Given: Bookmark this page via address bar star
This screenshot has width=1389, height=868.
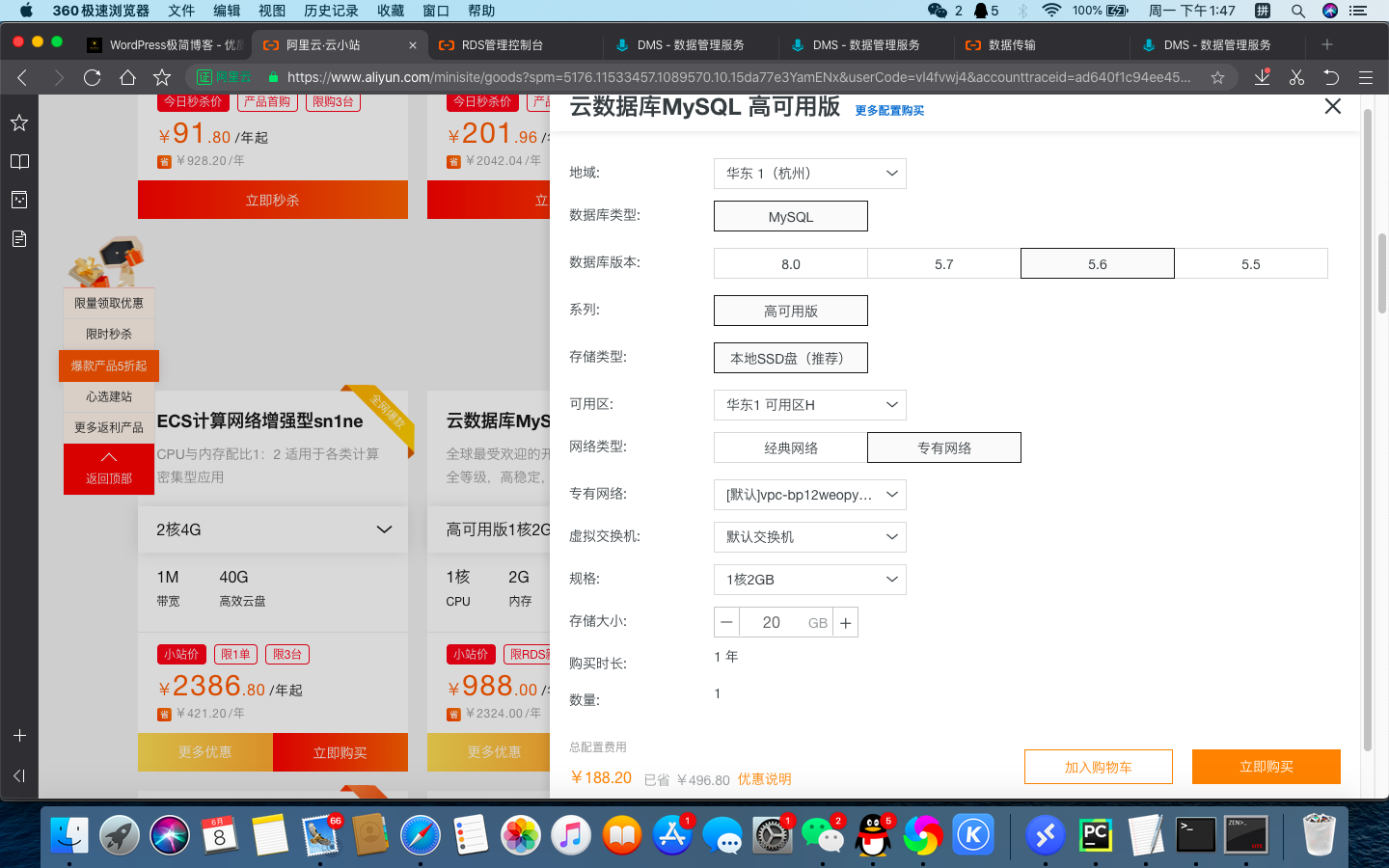Looking at the screenshot, I should pos(1217,78).
